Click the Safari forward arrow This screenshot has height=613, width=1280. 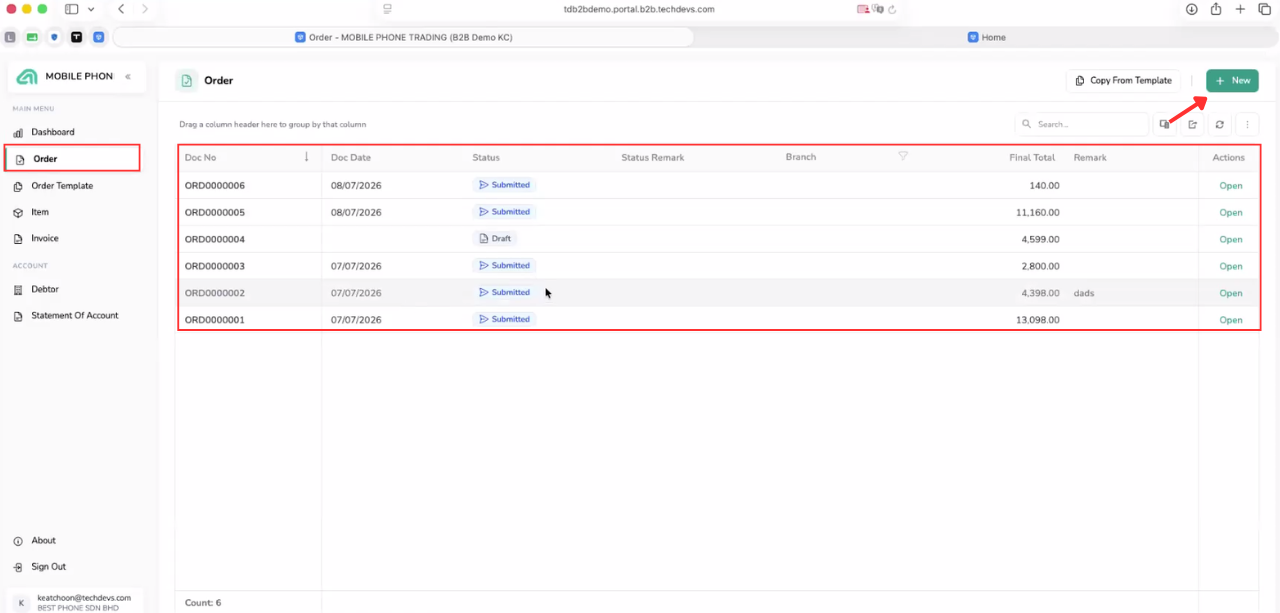click(x=146, y=9)
